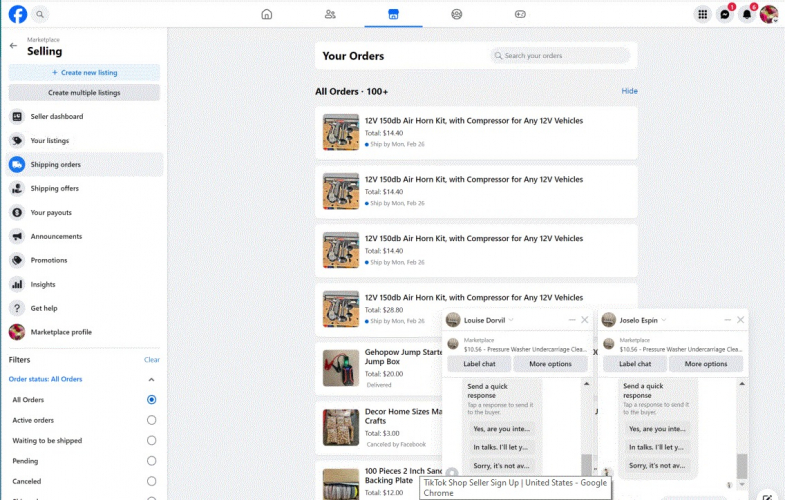Click the Your payouts dollar icon
This screenshot has width=785, height=500.
tap(17, 213)
